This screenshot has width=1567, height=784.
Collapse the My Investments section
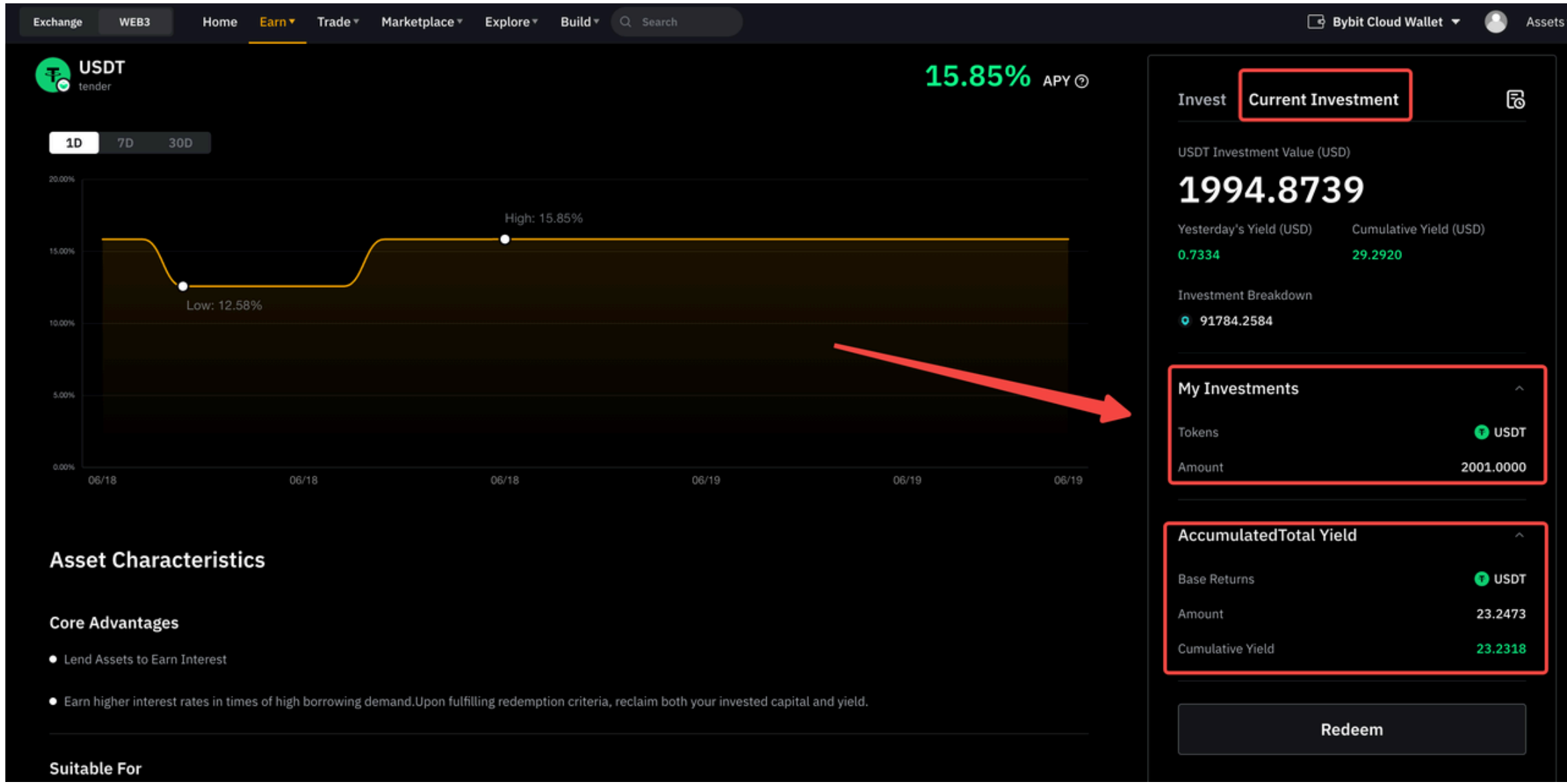1519,389
